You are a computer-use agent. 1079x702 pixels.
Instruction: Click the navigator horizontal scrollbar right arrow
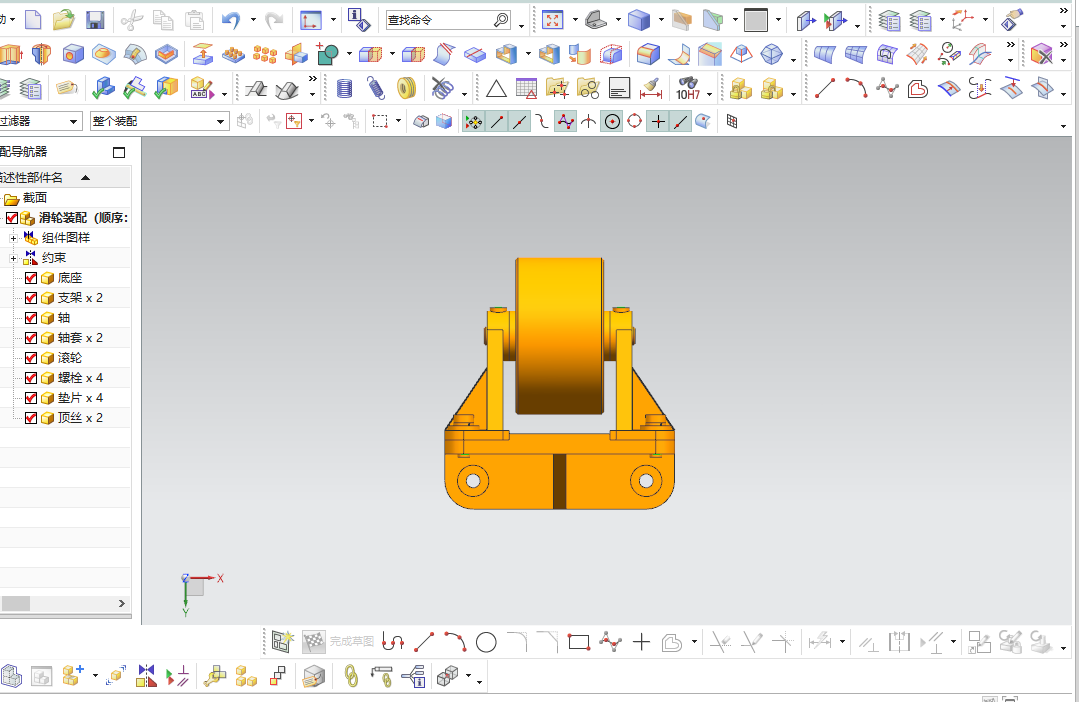tap(122, 604)
